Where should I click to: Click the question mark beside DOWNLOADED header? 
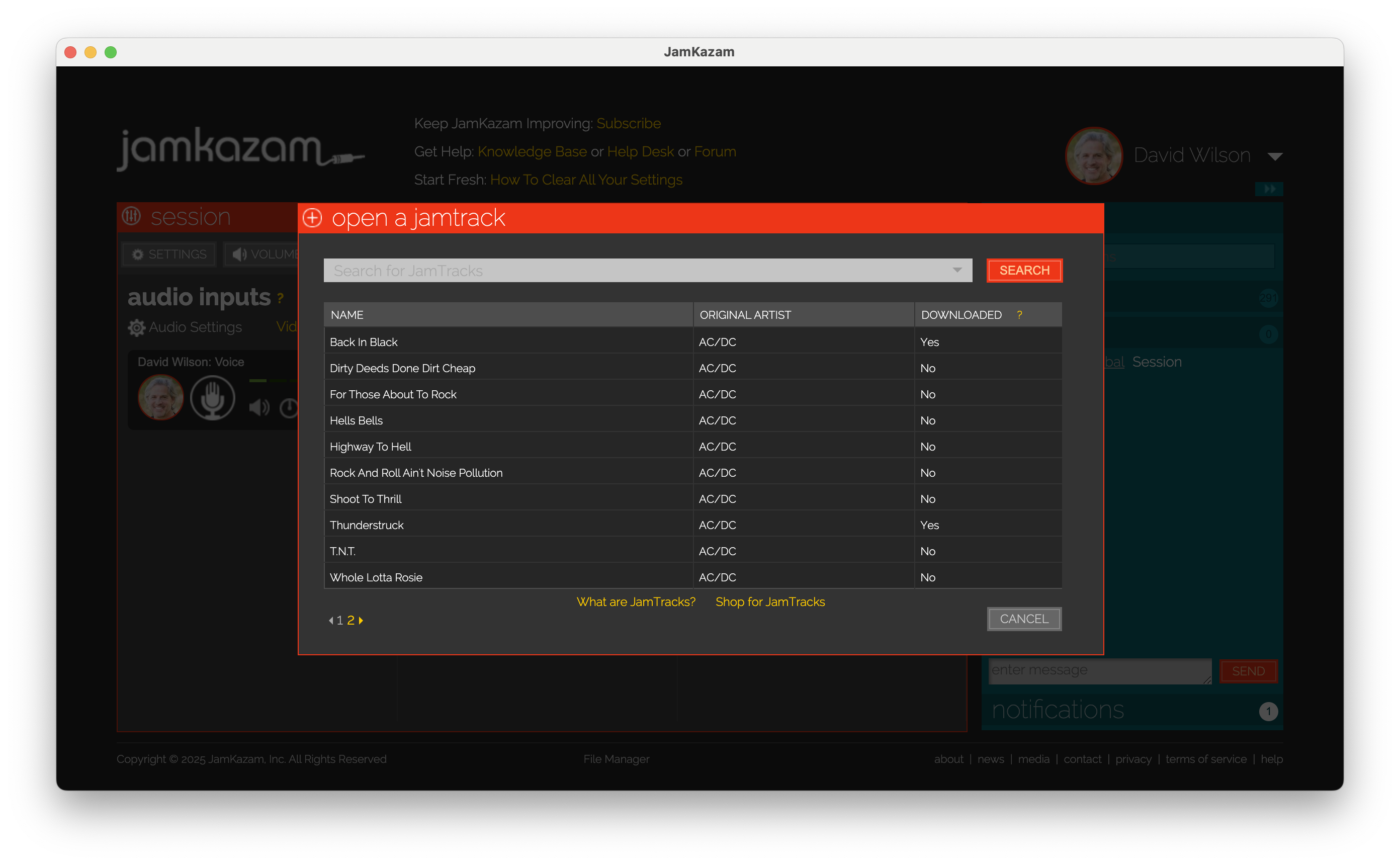point(1019,315)
